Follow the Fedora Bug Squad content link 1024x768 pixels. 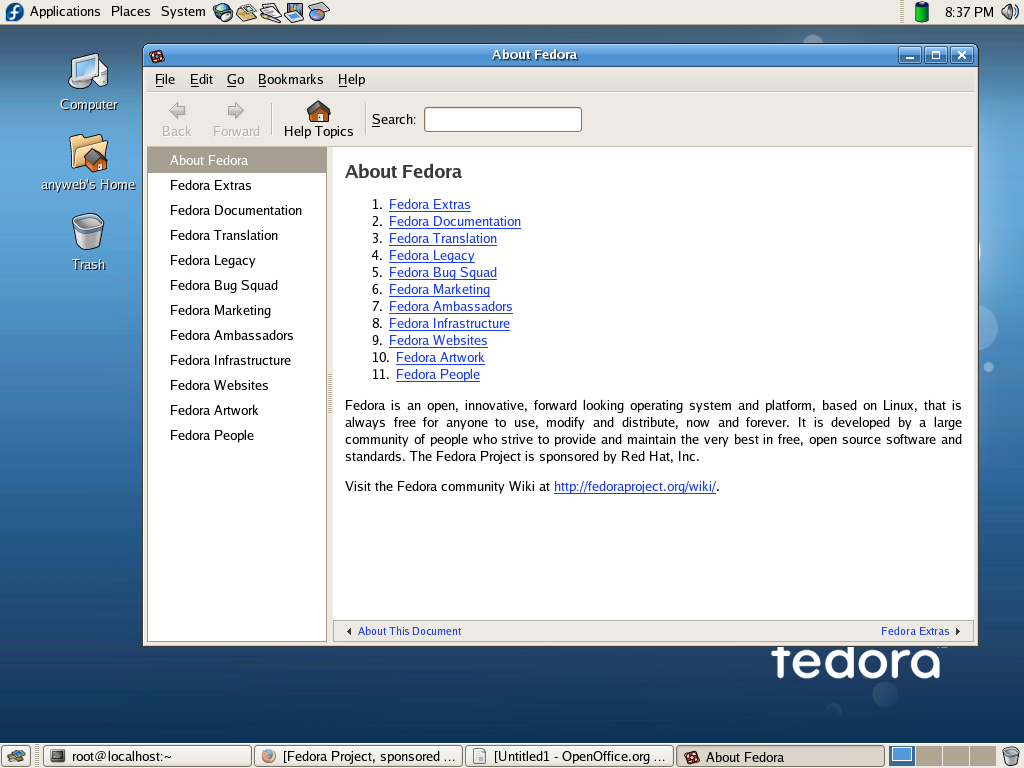pos(443,272)
